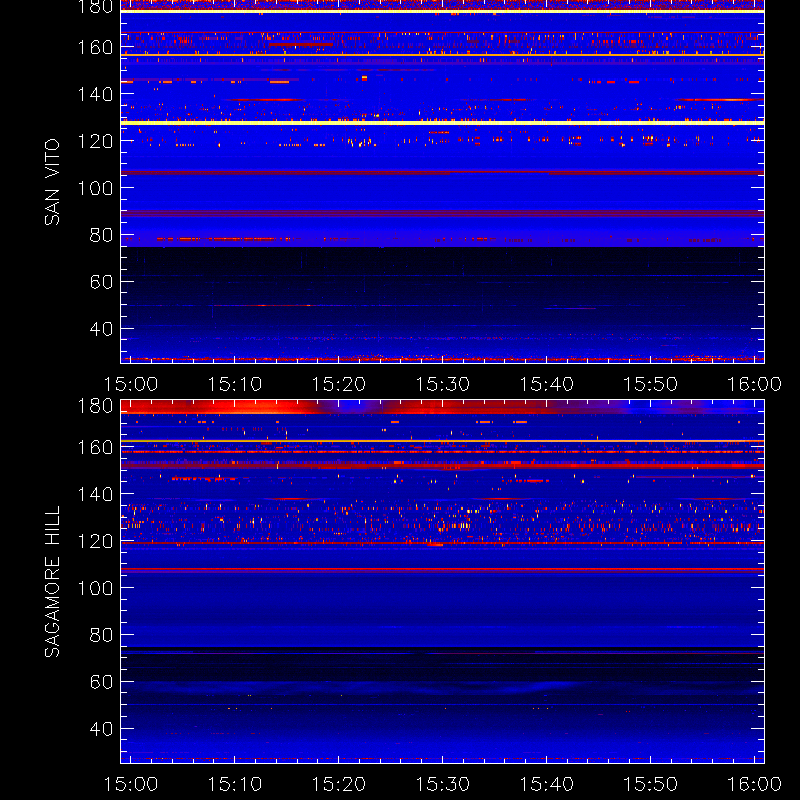800x800 pixels.
Task: Click 15:50 under the Sagamore Hill plot
Action: click(651, 784)
